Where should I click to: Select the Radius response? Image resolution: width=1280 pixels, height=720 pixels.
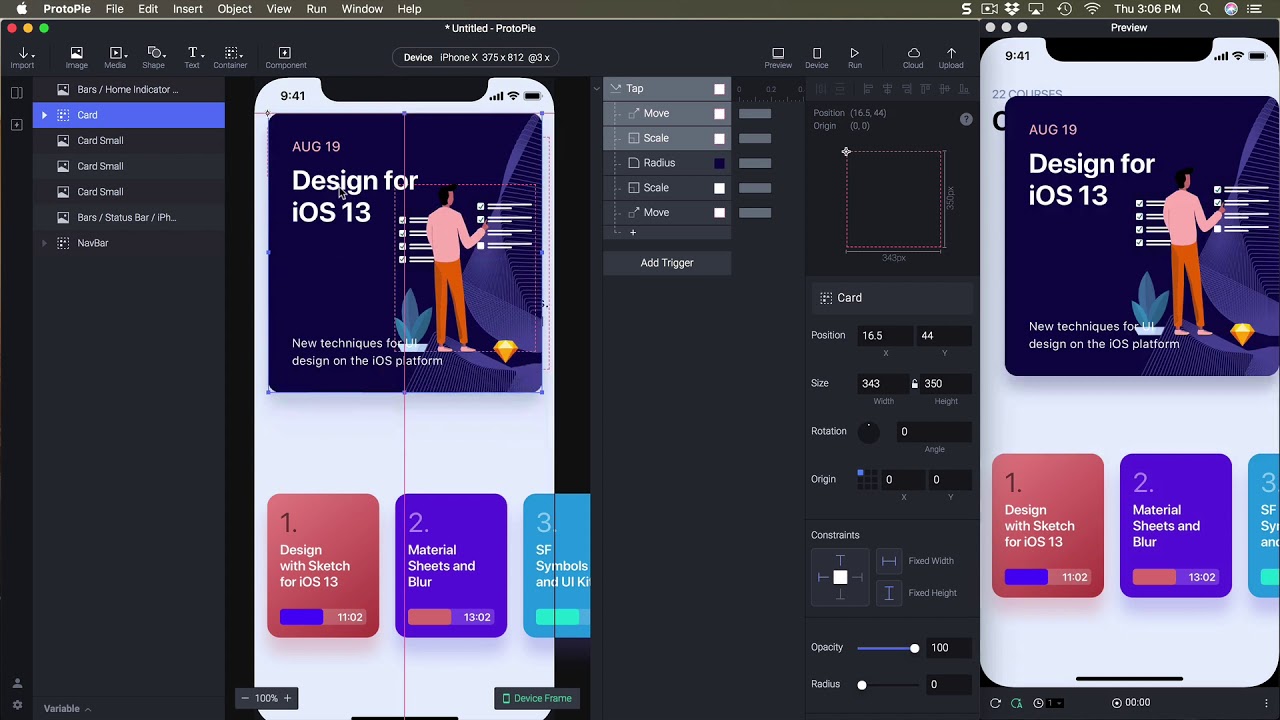667,163
